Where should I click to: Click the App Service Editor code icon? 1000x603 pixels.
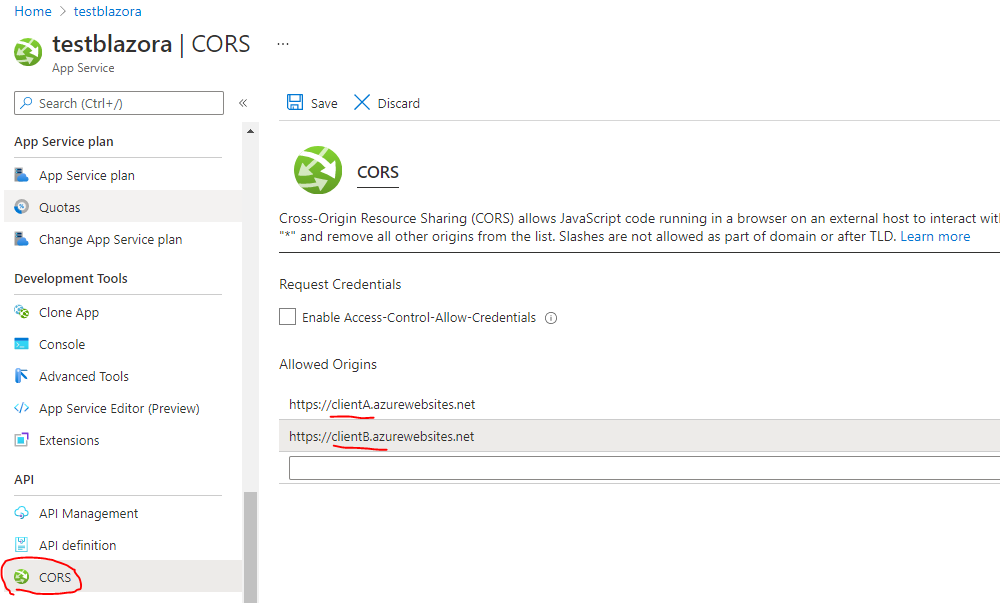22,407
